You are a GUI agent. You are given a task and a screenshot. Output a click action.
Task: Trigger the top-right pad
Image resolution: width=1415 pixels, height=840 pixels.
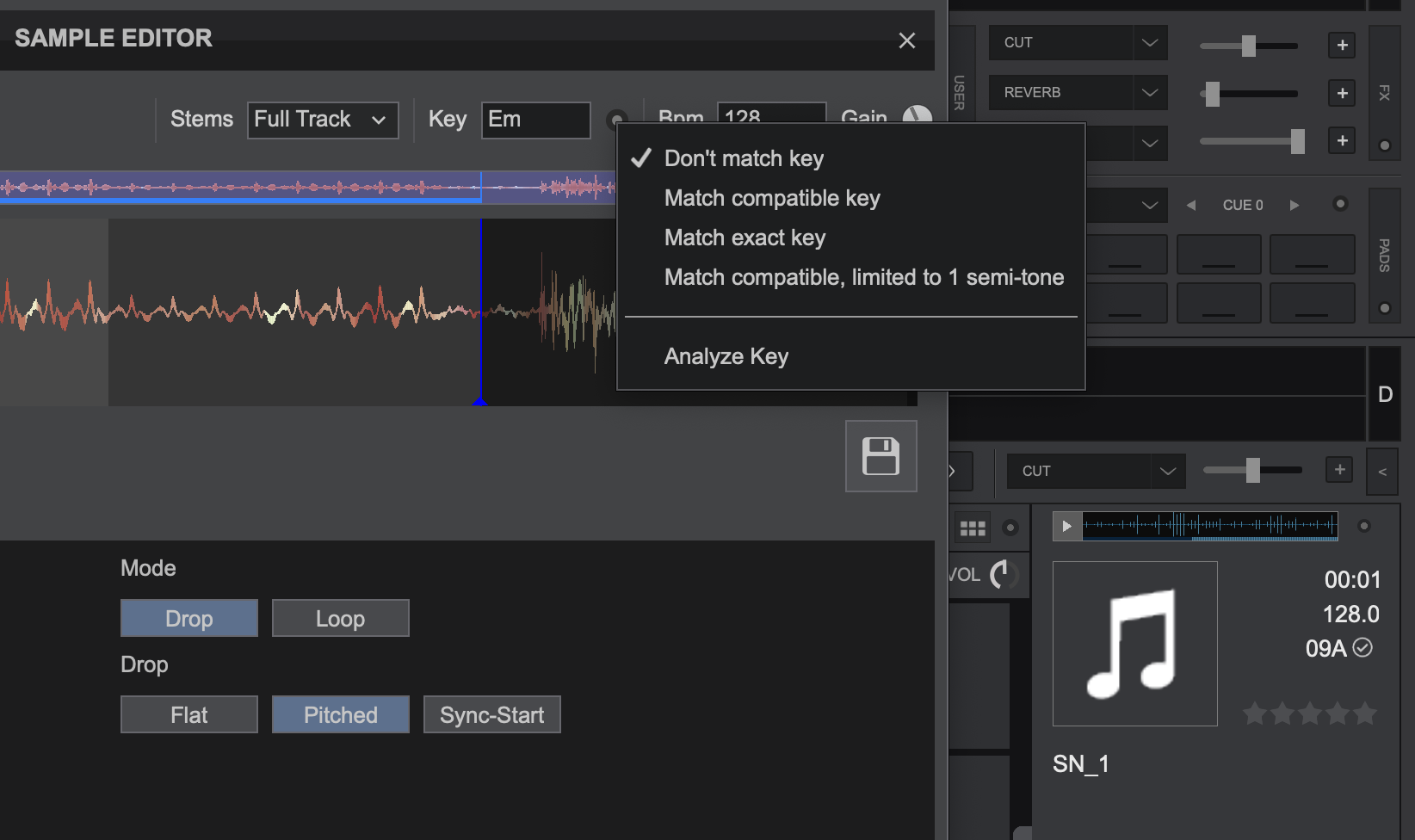pos(1312,254)
